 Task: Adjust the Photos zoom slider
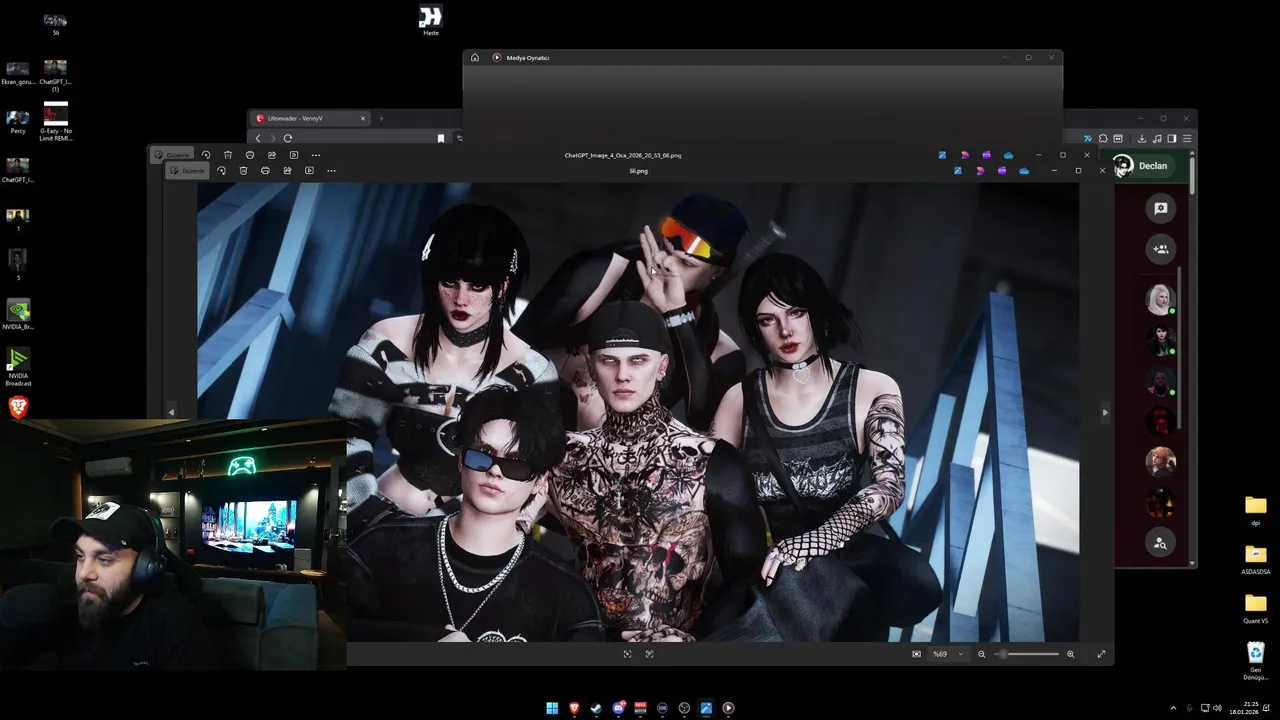[1026, 654]
